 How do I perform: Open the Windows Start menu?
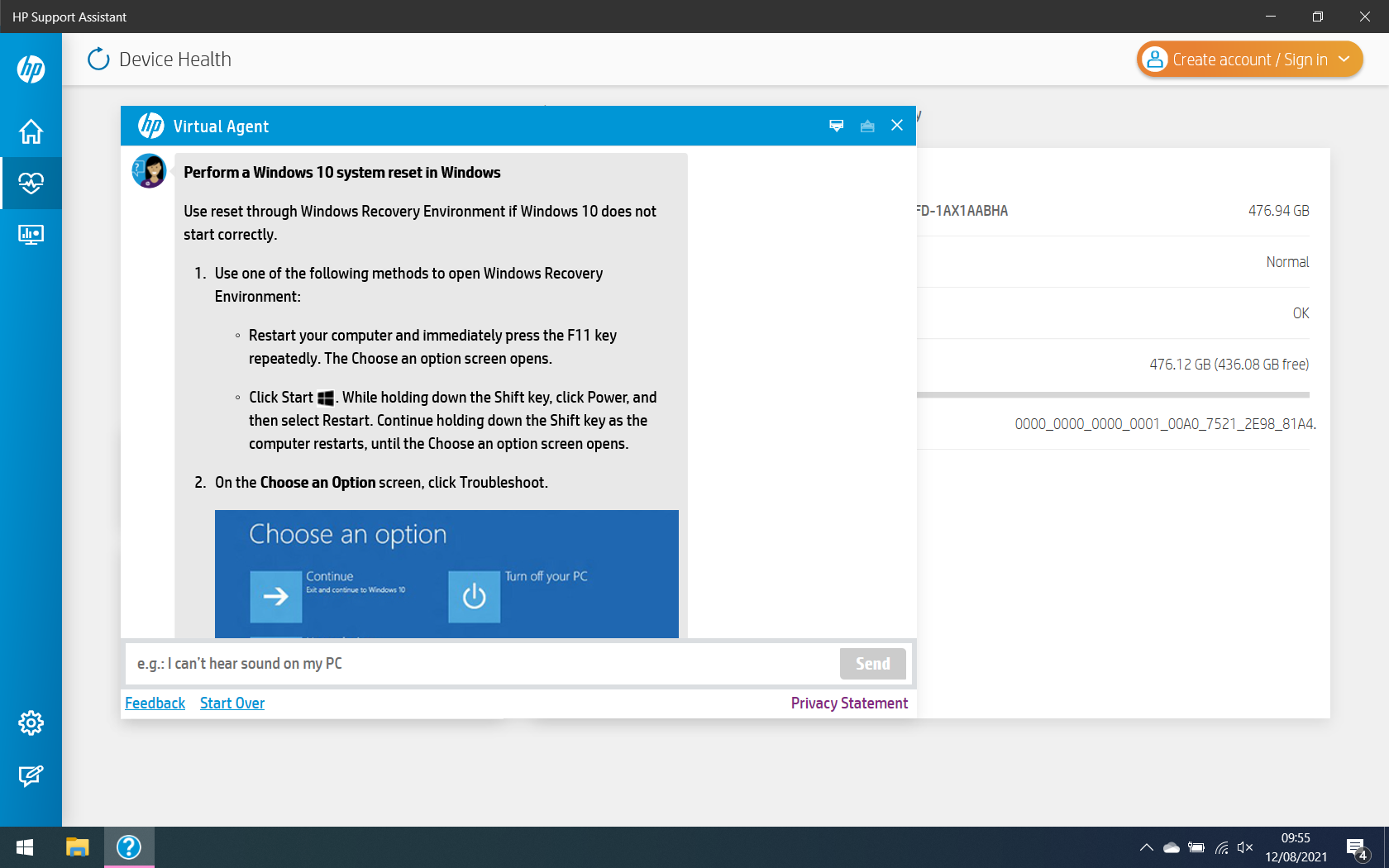(x=25, y=847)
